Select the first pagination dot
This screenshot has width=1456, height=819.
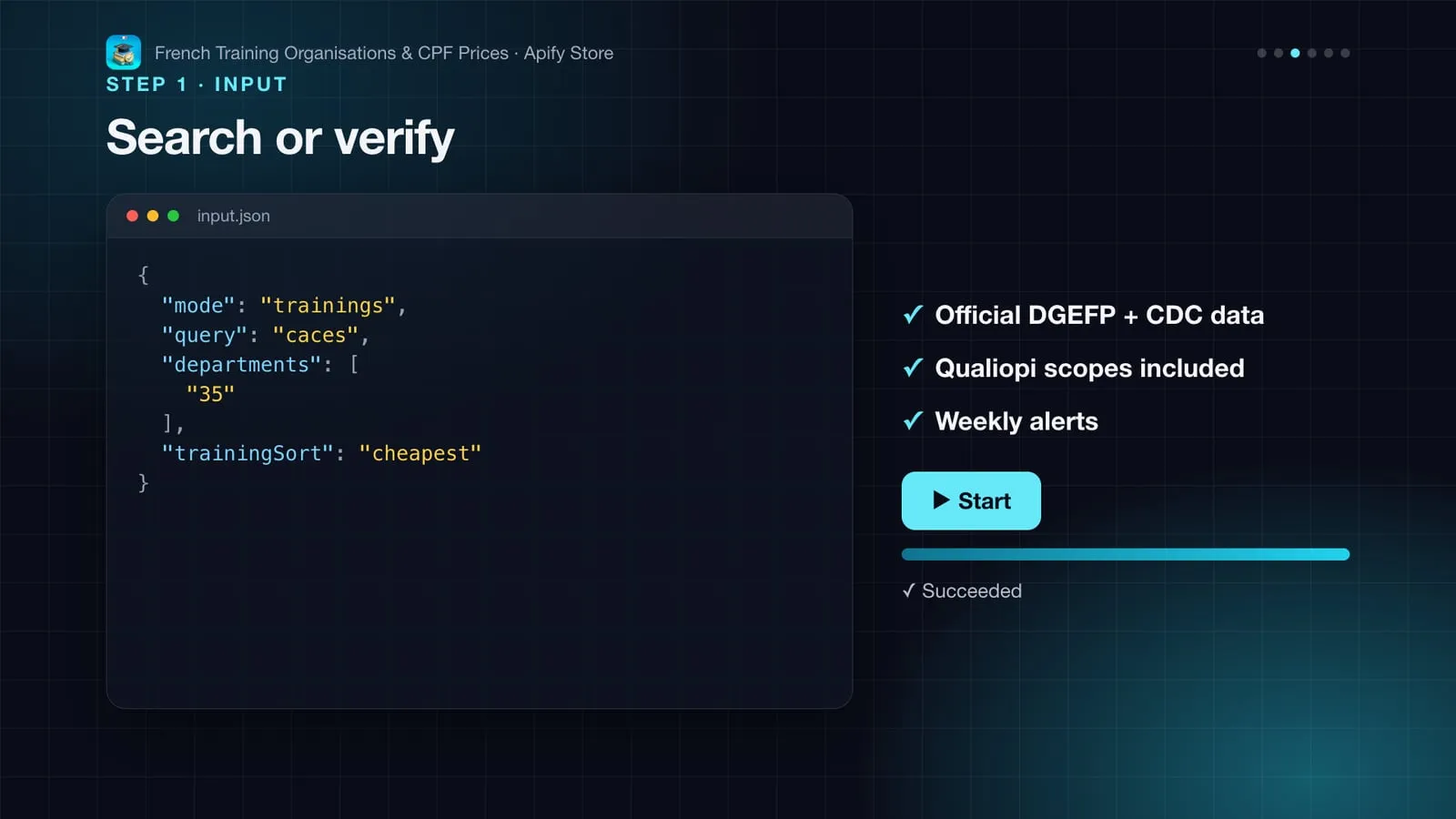[x=1261, y=53]
